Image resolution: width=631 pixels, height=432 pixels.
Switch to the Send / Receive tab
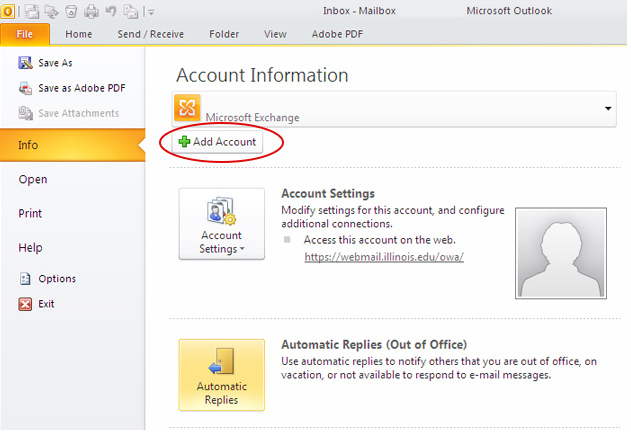tap(151, 34)
